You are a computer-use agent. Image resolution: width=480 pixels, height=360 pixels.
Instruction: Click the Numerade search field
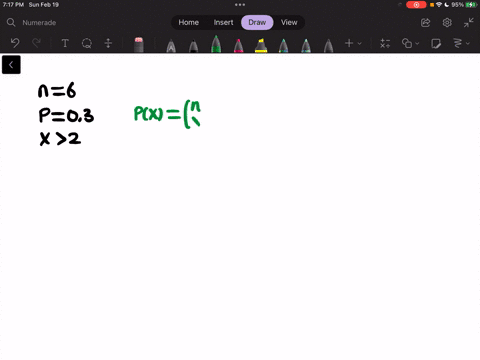tap(39, 23)
